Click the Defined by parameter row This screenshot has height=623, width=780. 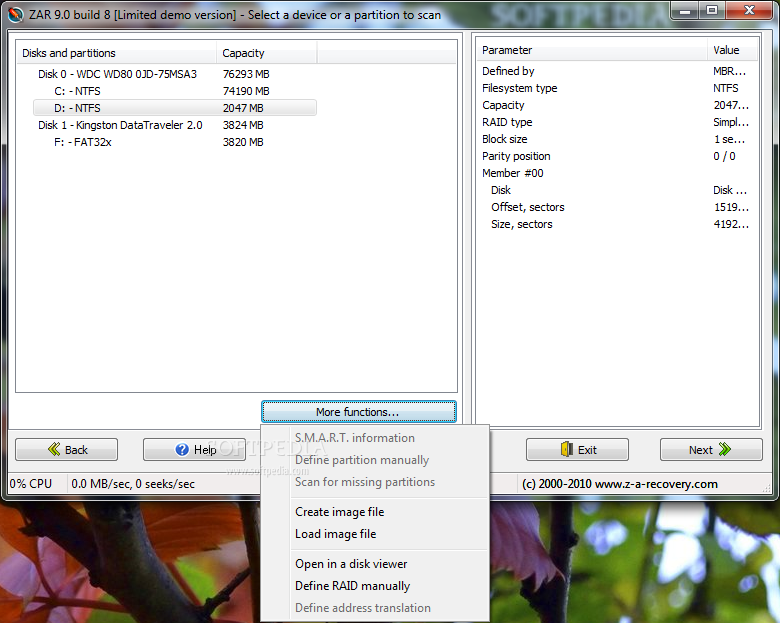coord(617,71)
